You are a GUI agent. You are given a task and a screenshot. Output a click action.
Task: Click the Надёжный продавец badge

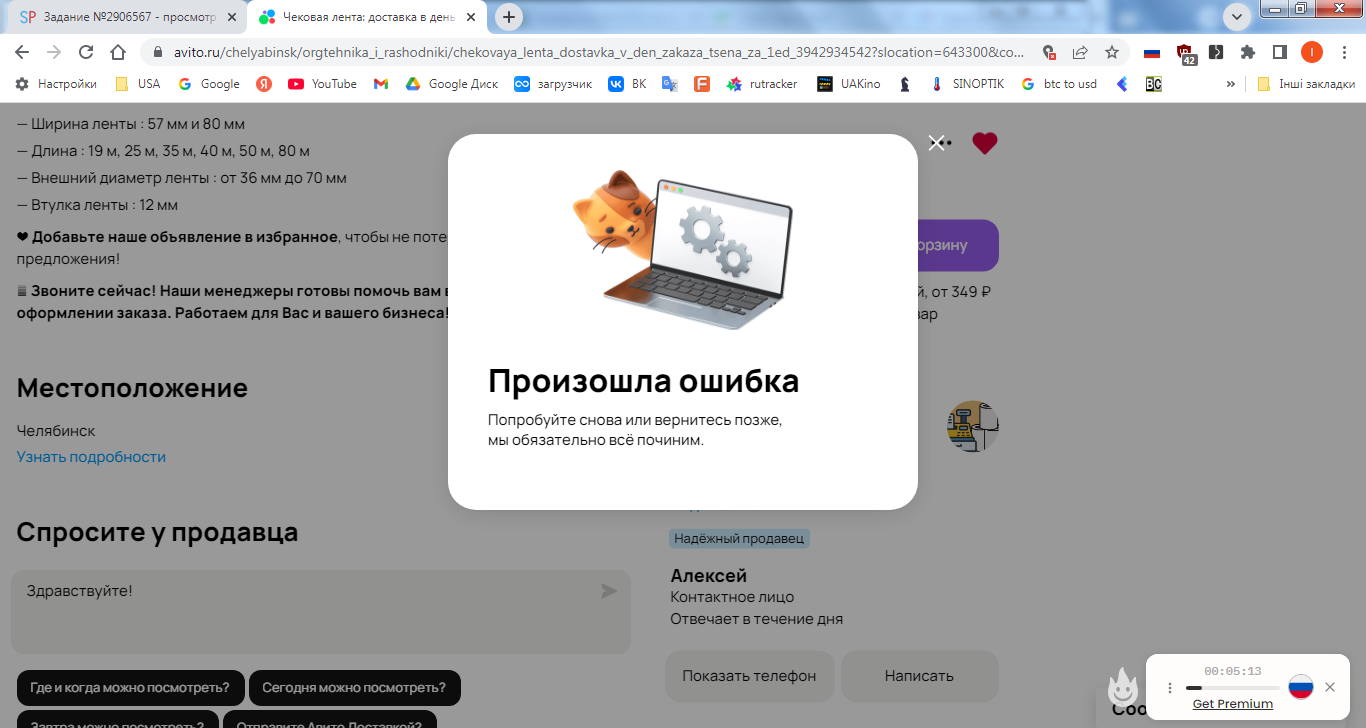739,538
